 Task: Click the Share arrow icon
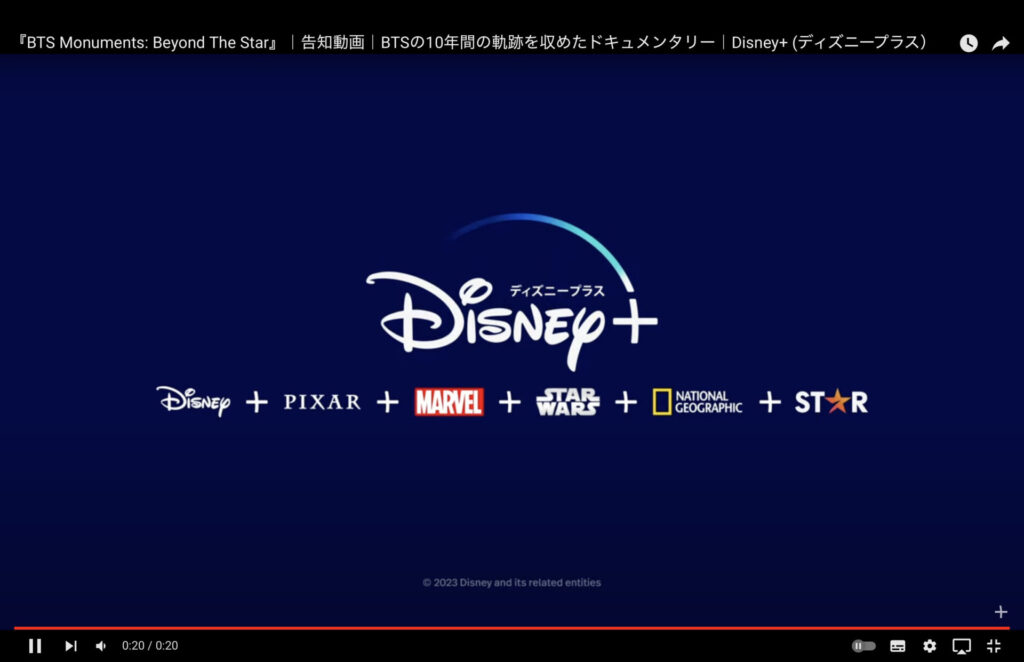point(1000,43)
